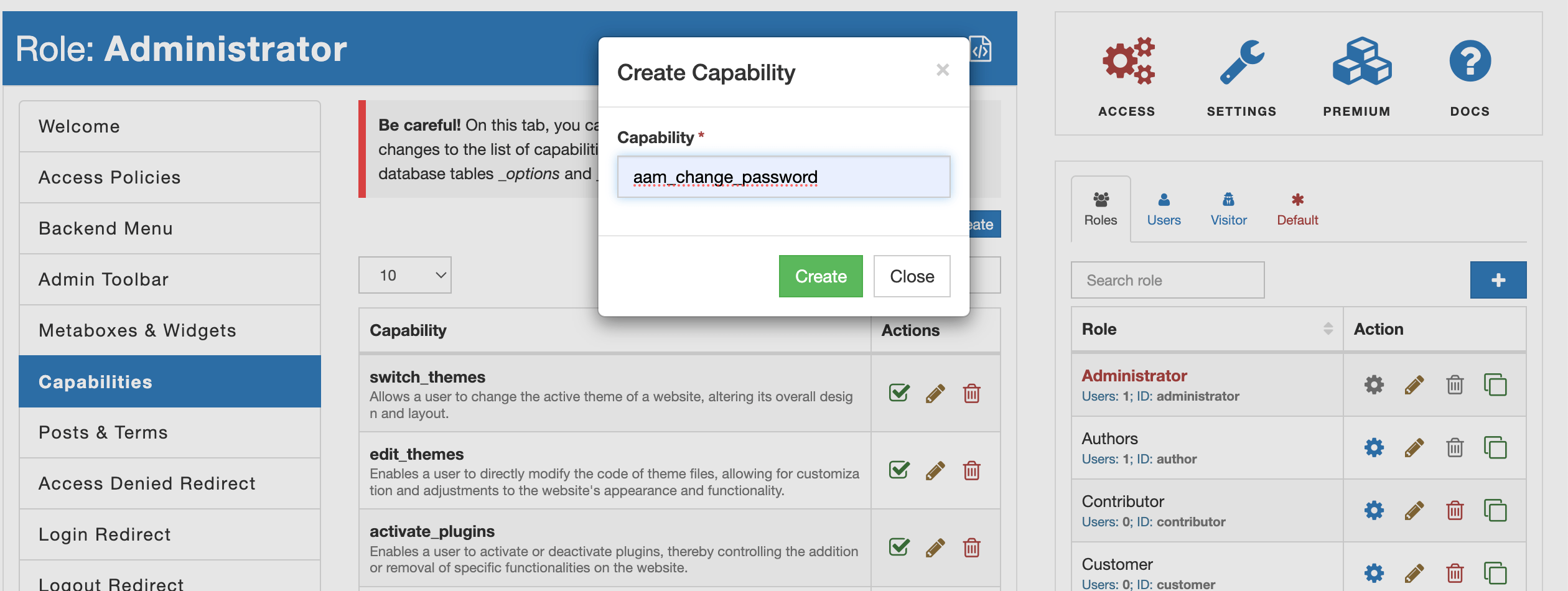Toggle the switch_themes capability checkbox

tap(899, 393)
